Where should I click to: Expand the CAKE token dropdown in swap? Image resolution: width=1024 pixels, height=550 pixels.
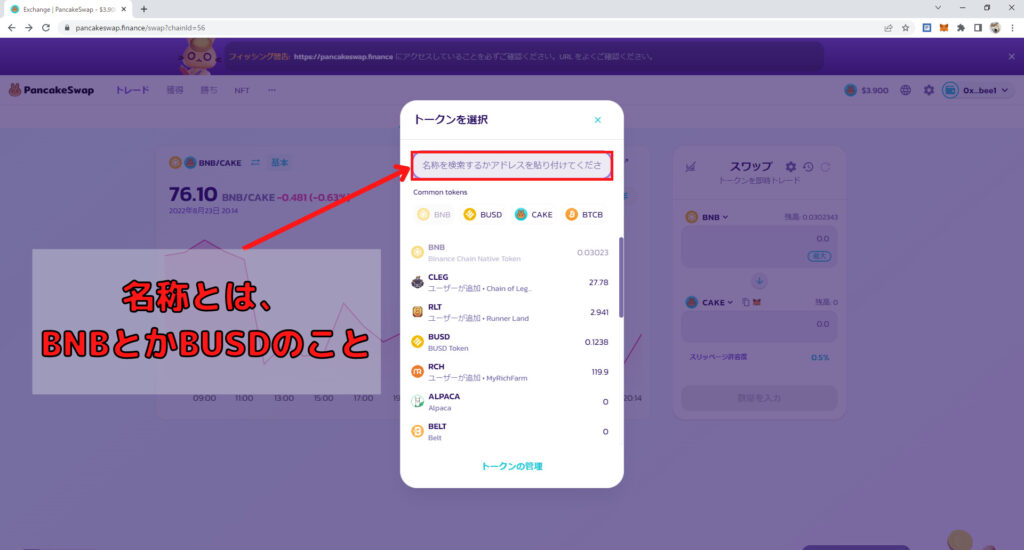click(x=710, y=302)
